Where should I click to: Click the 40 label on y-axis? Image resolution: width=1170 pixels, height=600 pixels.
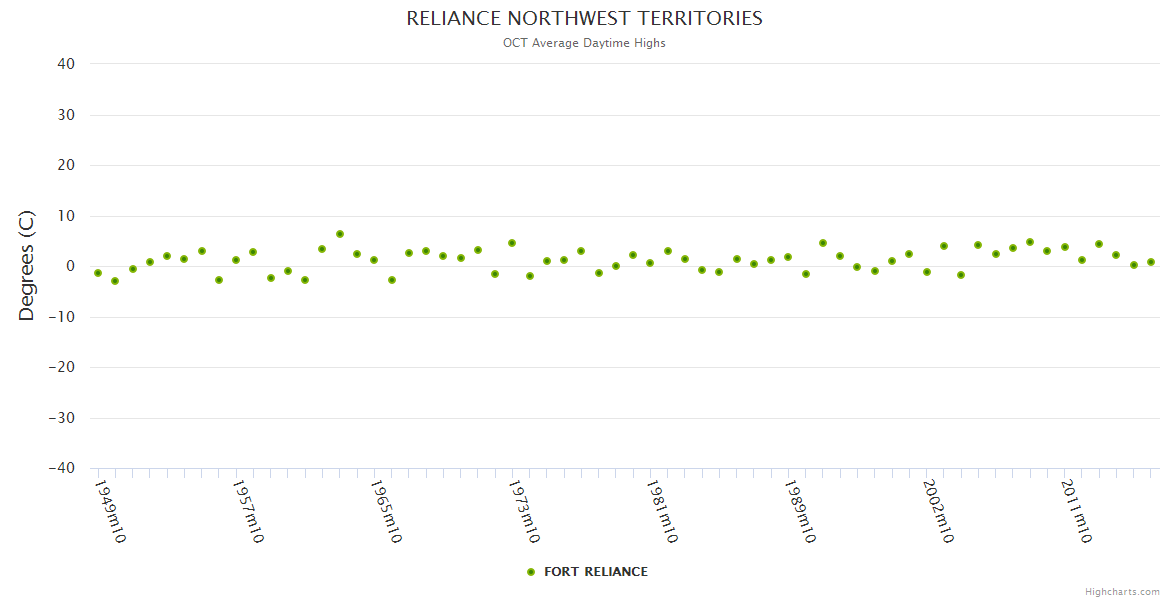click(x=66, y=64)
